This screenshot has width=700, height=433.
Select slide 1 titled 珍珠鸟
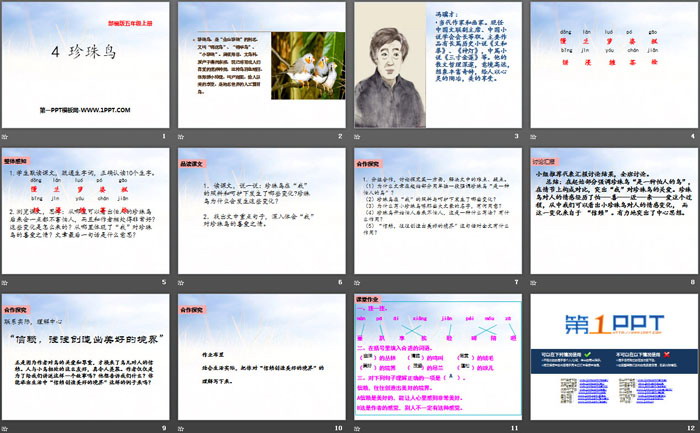pyautogui.click(x=85, y=65)
